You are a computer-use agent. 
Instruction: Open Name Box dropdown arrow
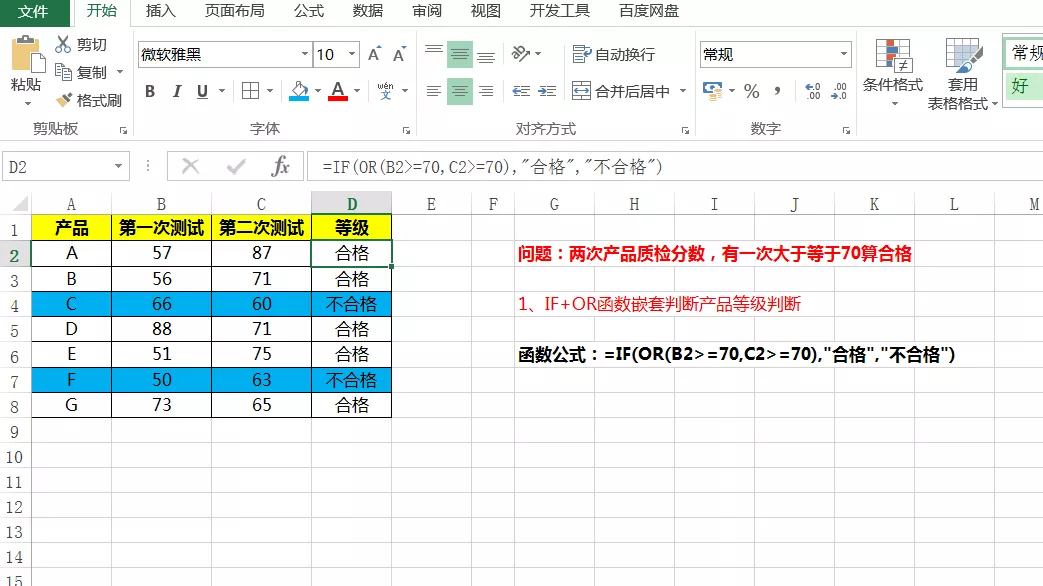[118, 167]
